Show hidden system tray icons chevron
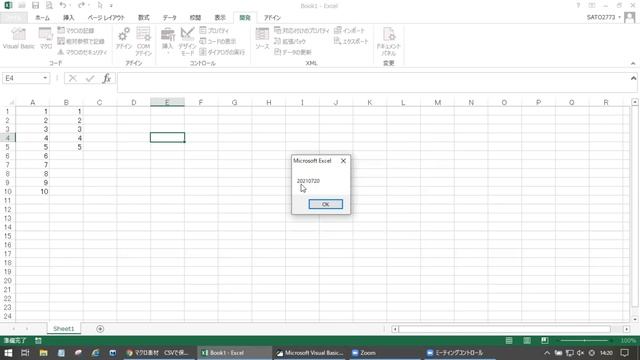 pos(547,353)
